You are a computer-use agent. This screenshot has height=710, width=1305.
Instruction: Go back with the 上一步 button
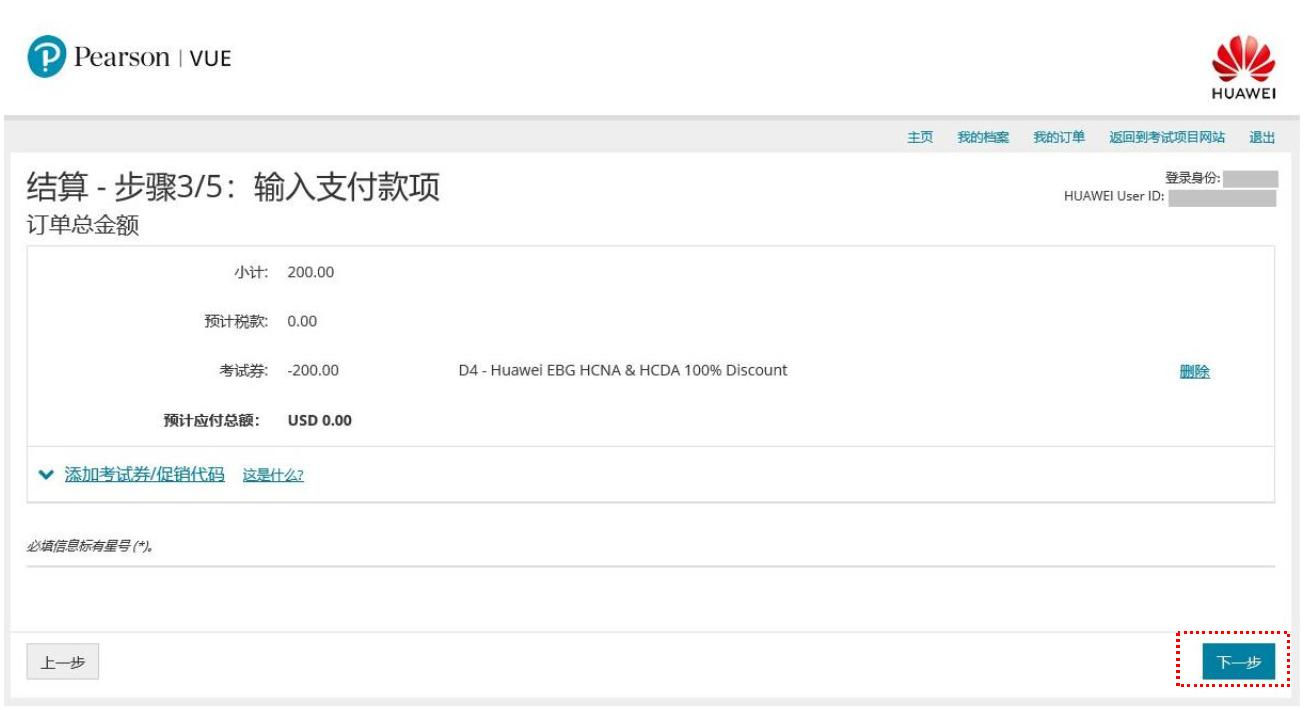62,662
